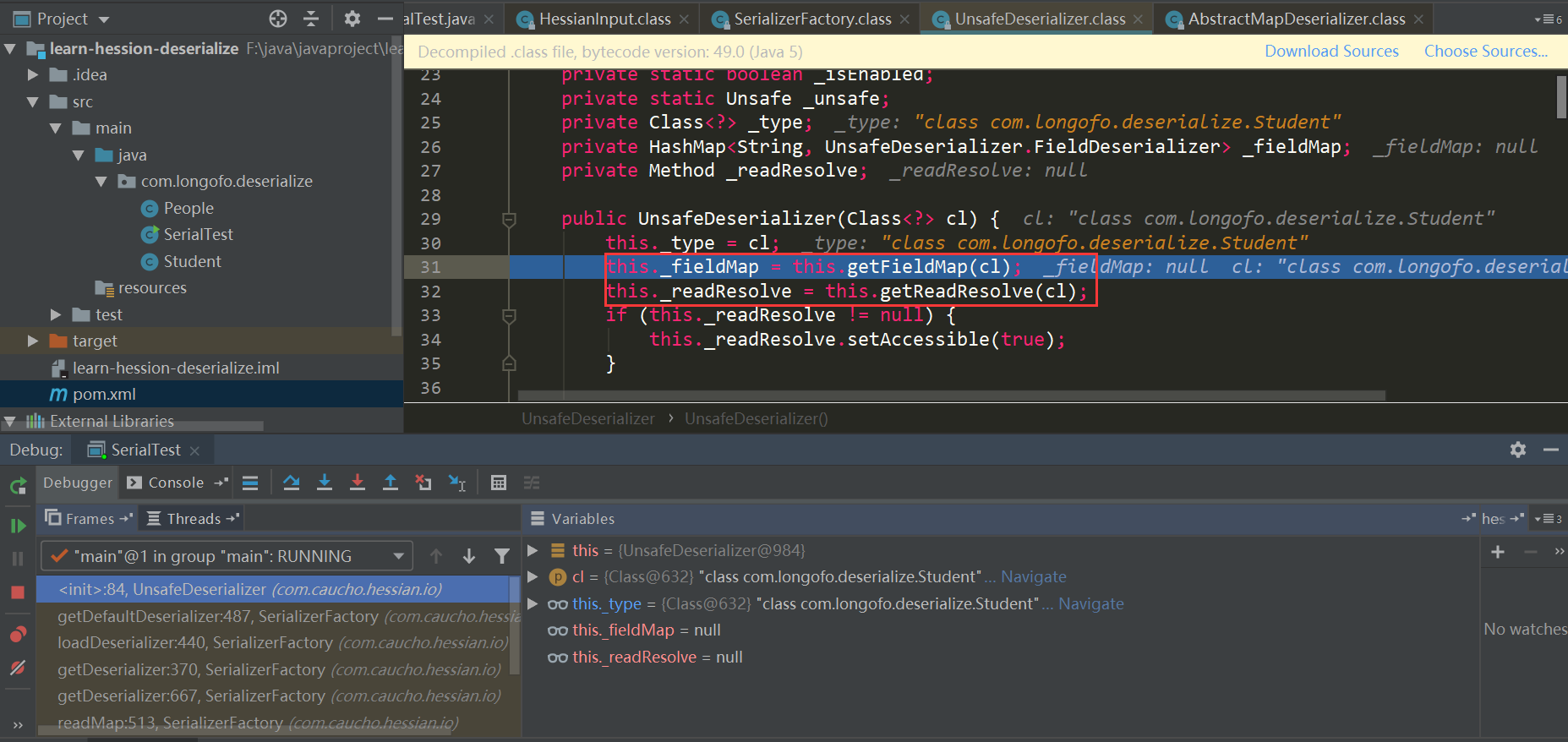
Task: Click the Step Over debugger icon
Action: point(292,483)
